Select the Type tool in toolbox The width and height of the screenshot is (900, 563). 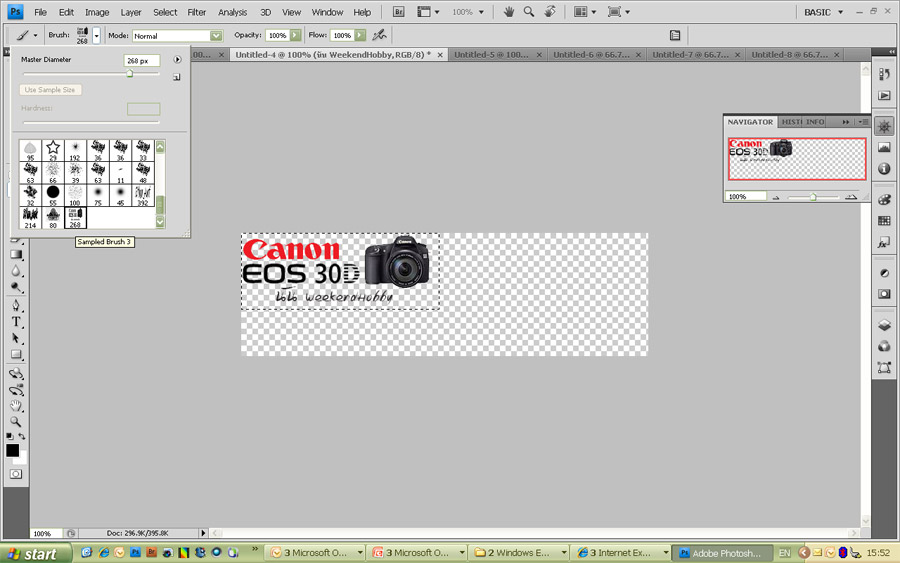pyautogui.click(x=17, y=322)
